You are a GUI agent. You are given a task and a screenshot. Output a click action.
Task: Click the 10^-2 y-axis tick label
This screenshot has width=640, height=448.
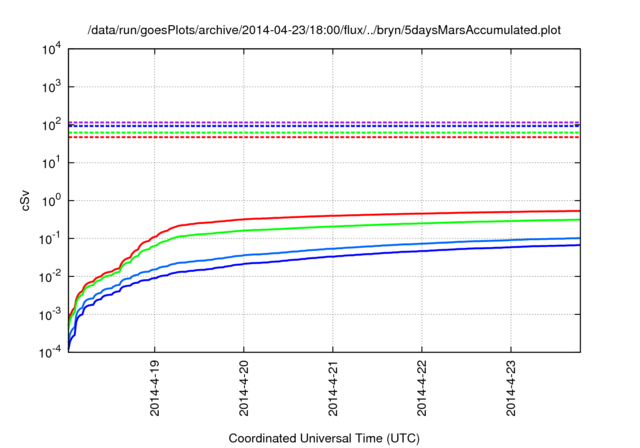[x=50, y=277]
